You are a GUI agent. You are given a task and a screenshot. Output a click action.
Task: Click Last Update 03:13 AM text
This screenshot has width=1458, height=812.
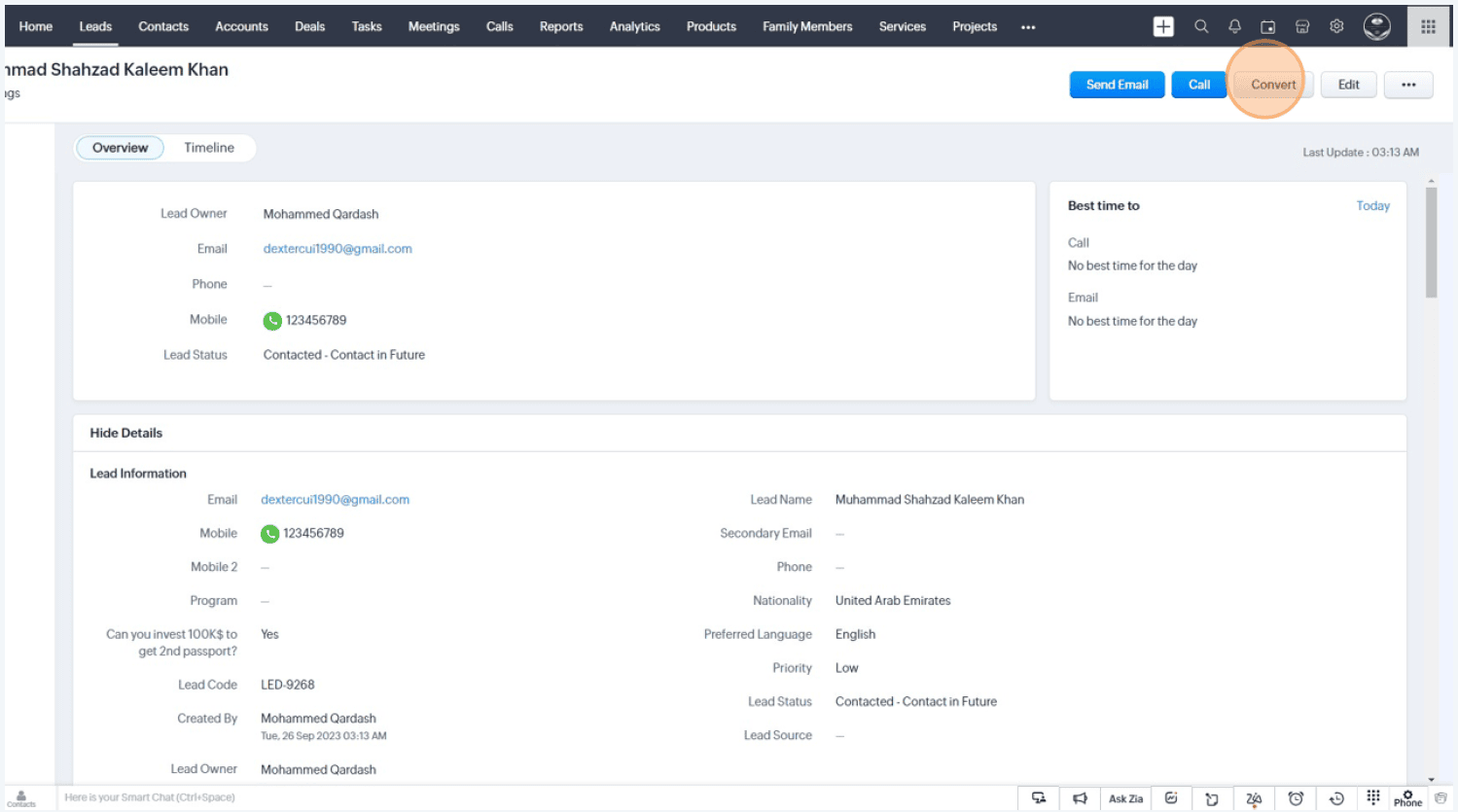(1361, 153)
